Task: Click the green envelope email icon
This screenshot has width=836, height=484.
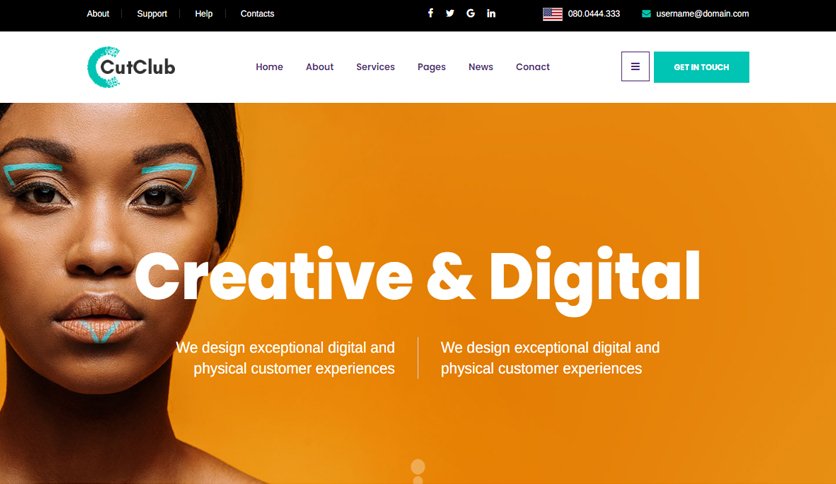Action: click(646, 14)
